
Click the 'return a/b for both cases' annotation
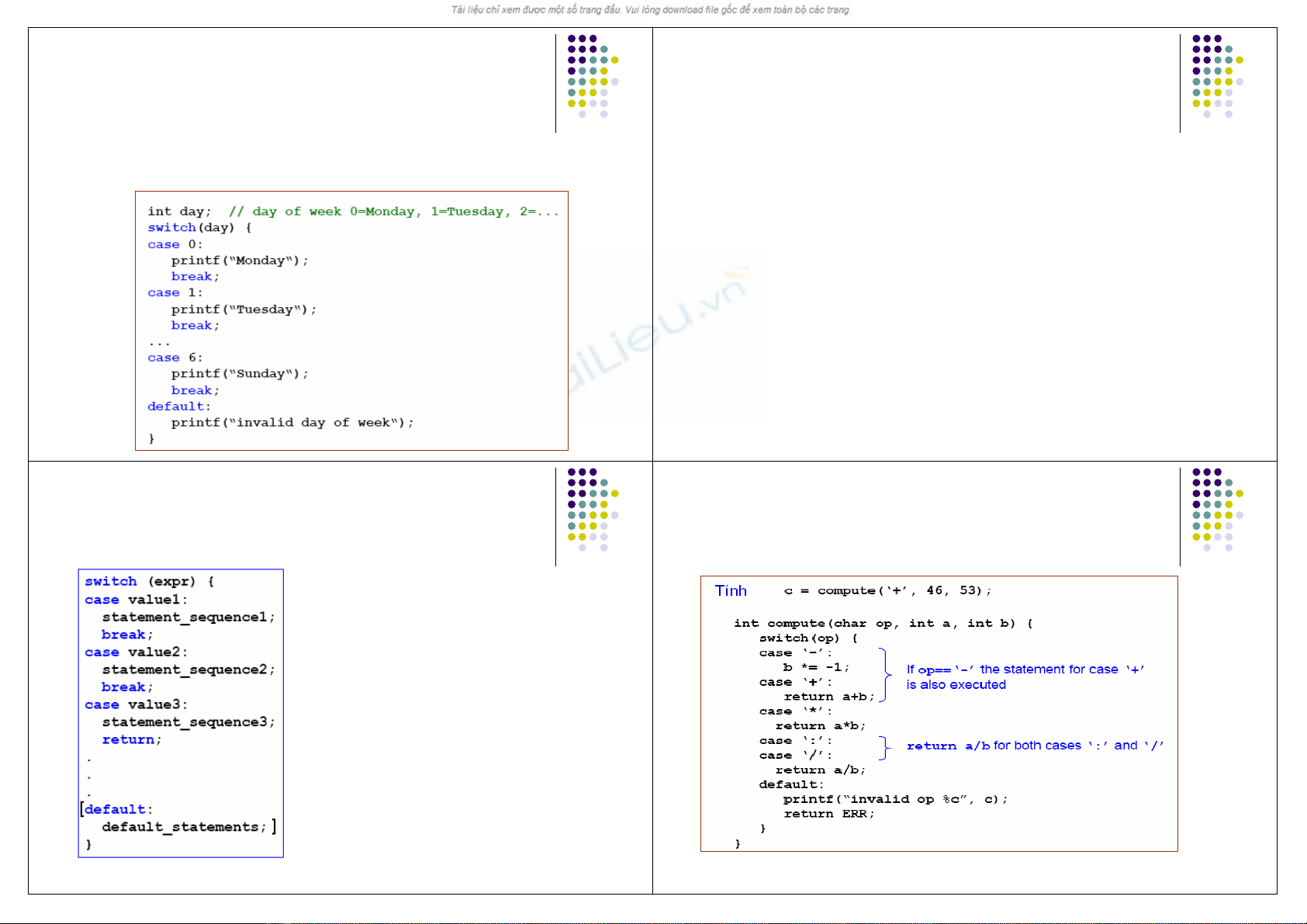point(1035,746)
